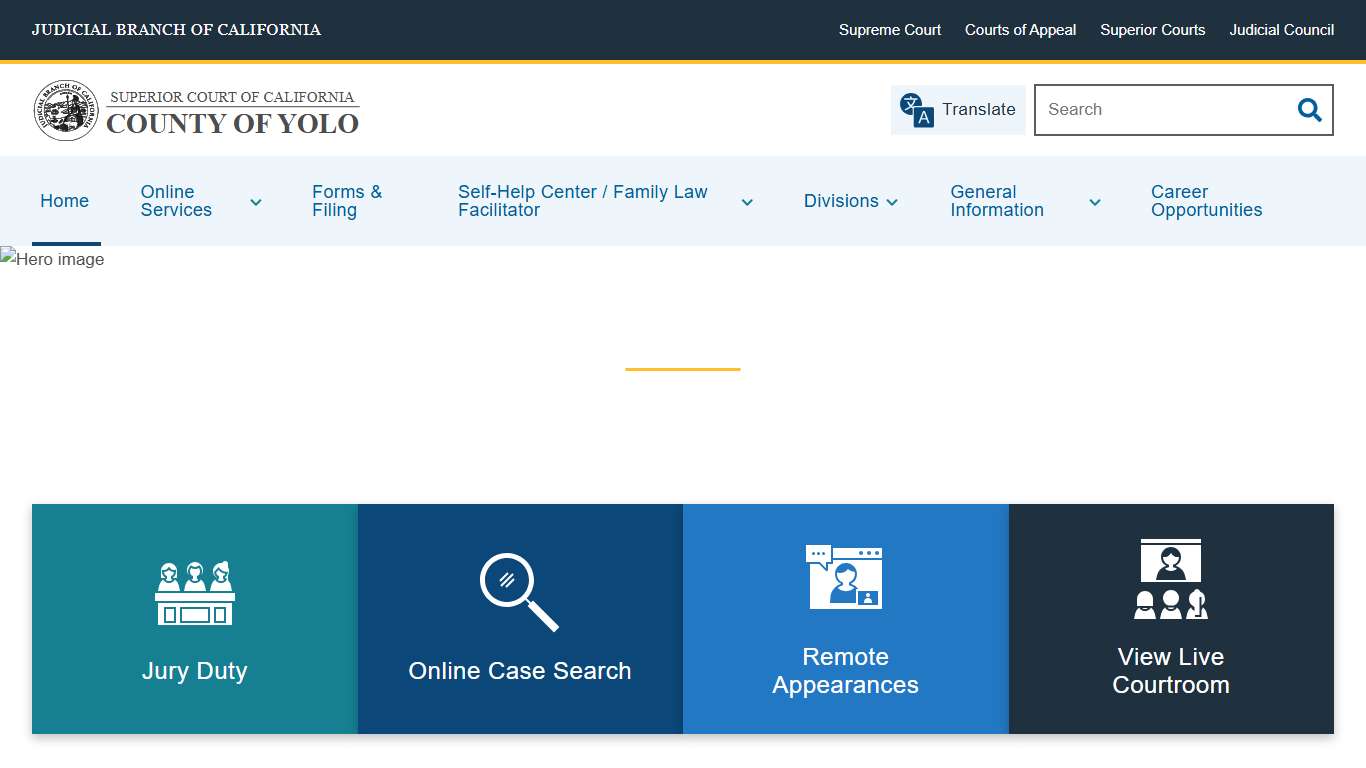Open Forms & Filing menu item

click(x=347, y=201)
